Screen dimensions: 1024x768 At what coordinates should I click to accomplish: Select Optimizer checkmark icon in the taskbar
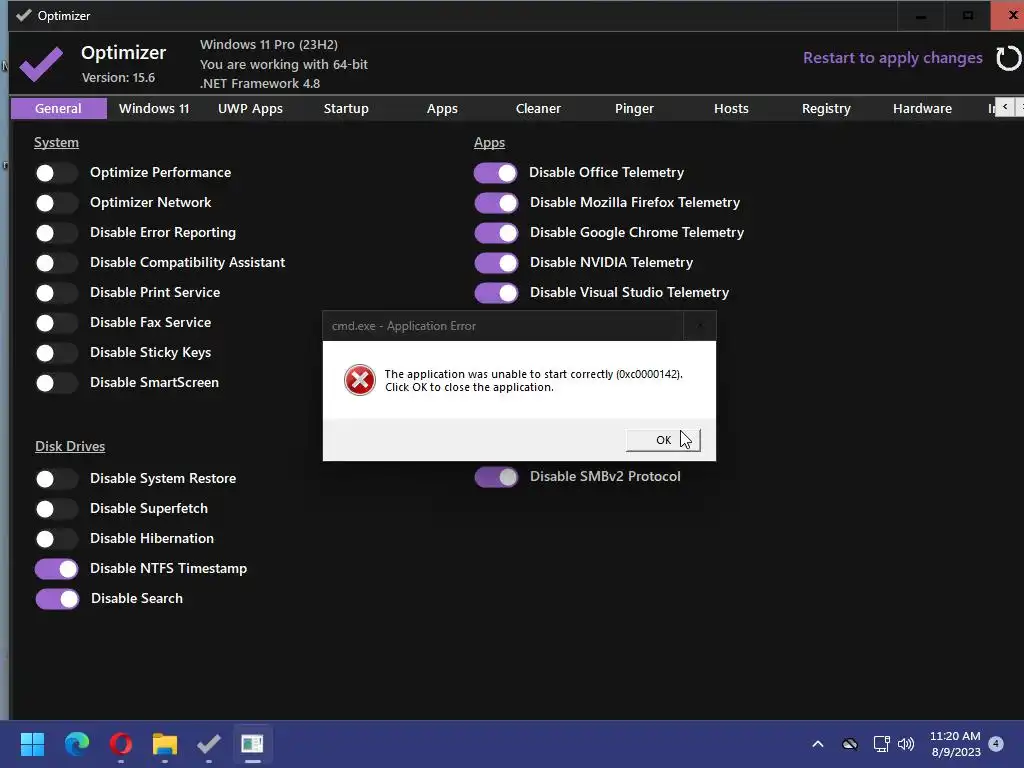pos(209,744)
